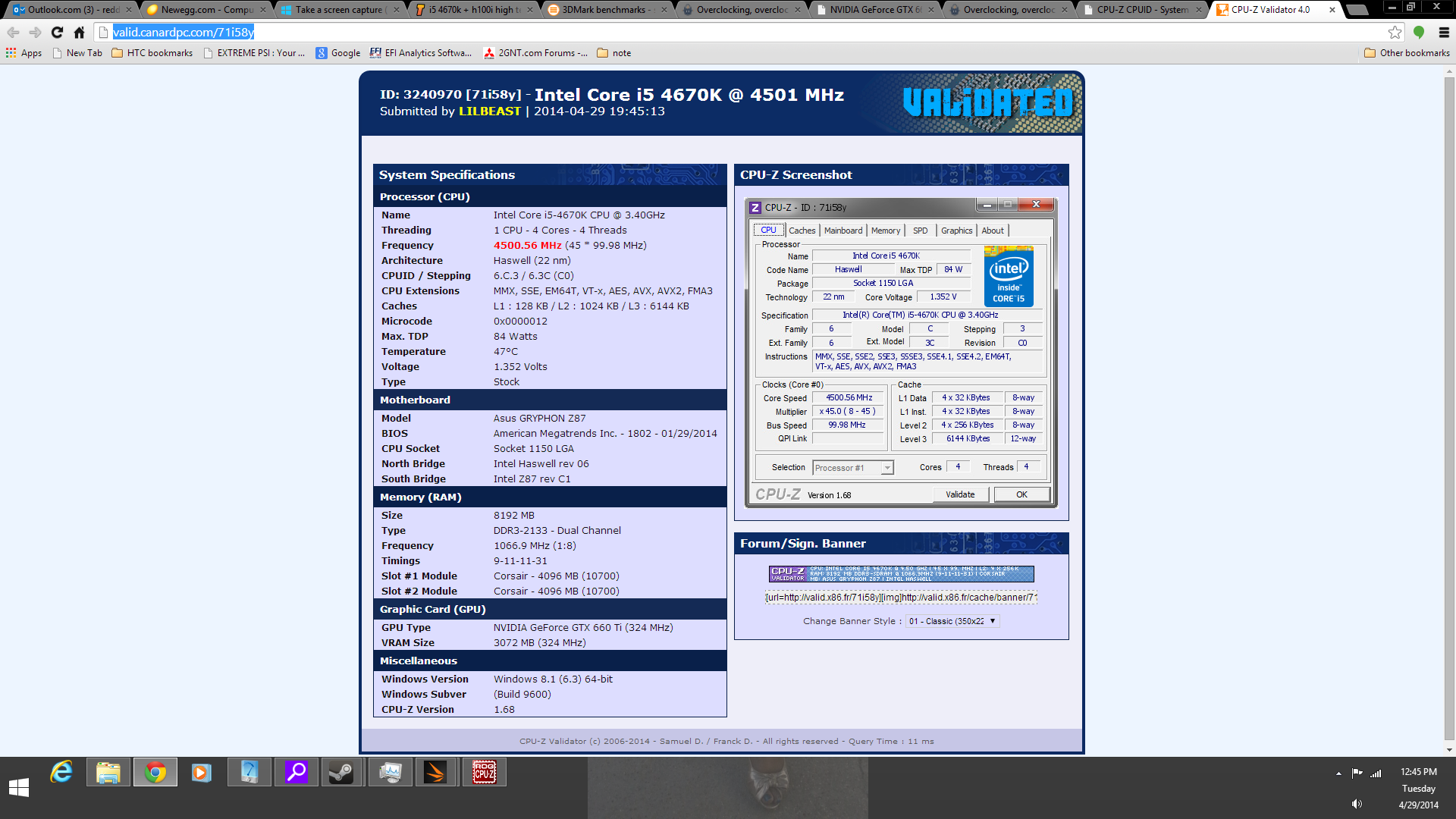This screenshot has width=1456, height=819.
Task: Switch to Chrome taskbar icon
Action: pyautogui.click(x=155, y=773)
